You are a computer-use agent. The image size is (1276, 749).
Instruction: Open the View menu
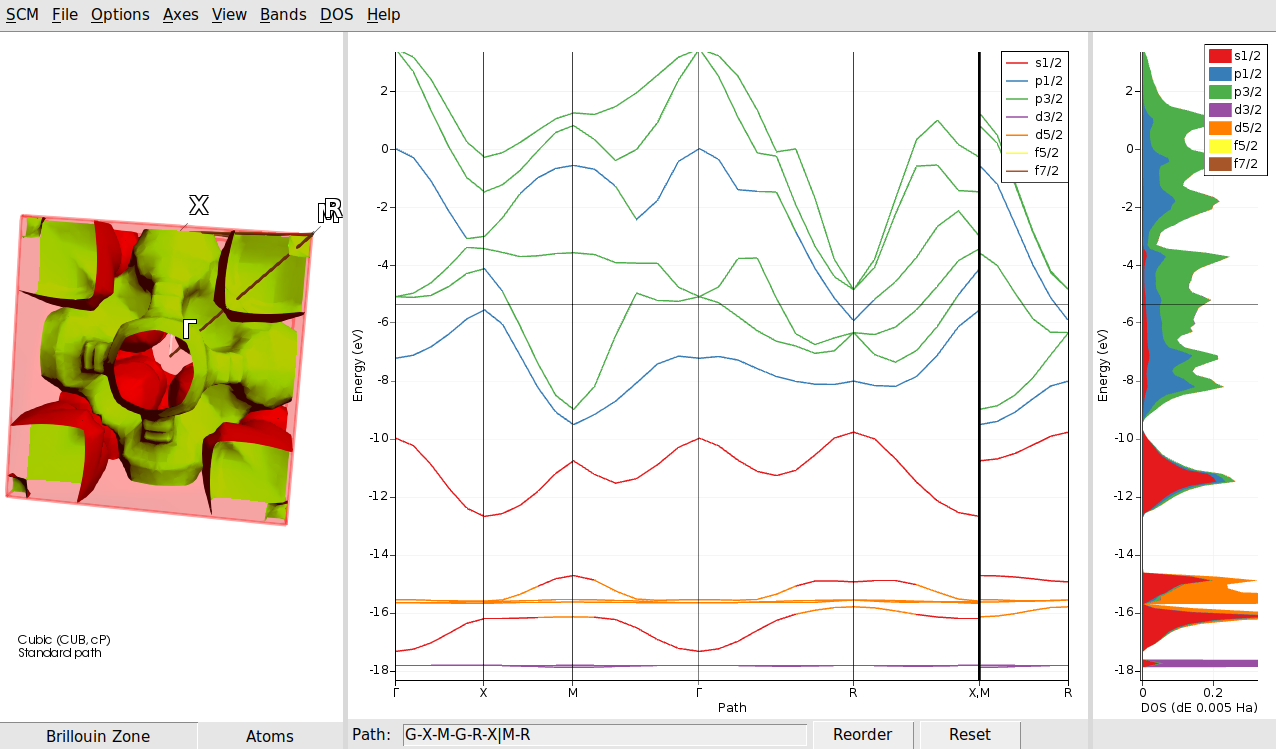click(229, 14)
